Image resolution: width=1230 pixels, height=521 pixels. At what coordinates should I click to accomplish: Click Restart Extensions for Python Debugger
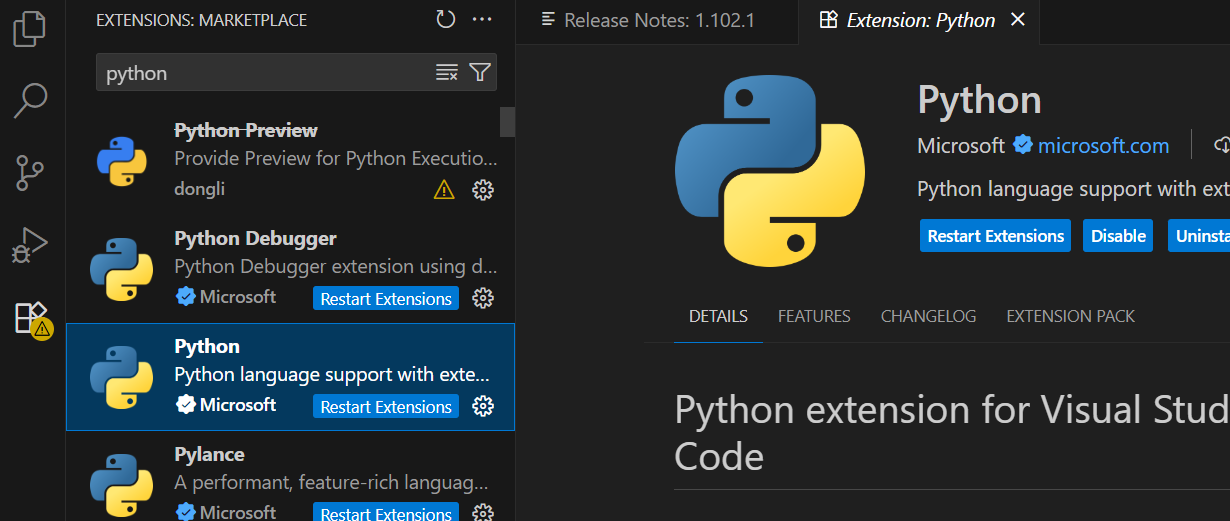click(386, 298)
